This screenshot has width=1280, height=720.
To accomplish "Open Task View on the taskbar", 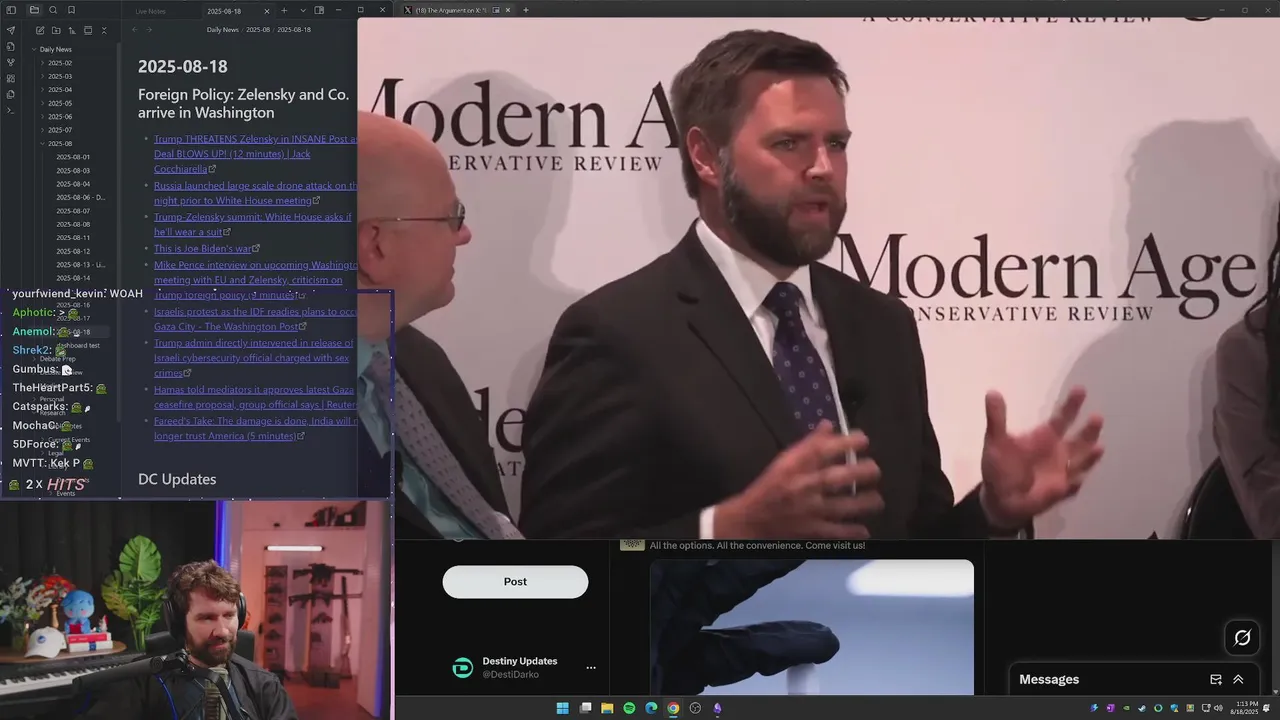I will (x=585, y=708).
